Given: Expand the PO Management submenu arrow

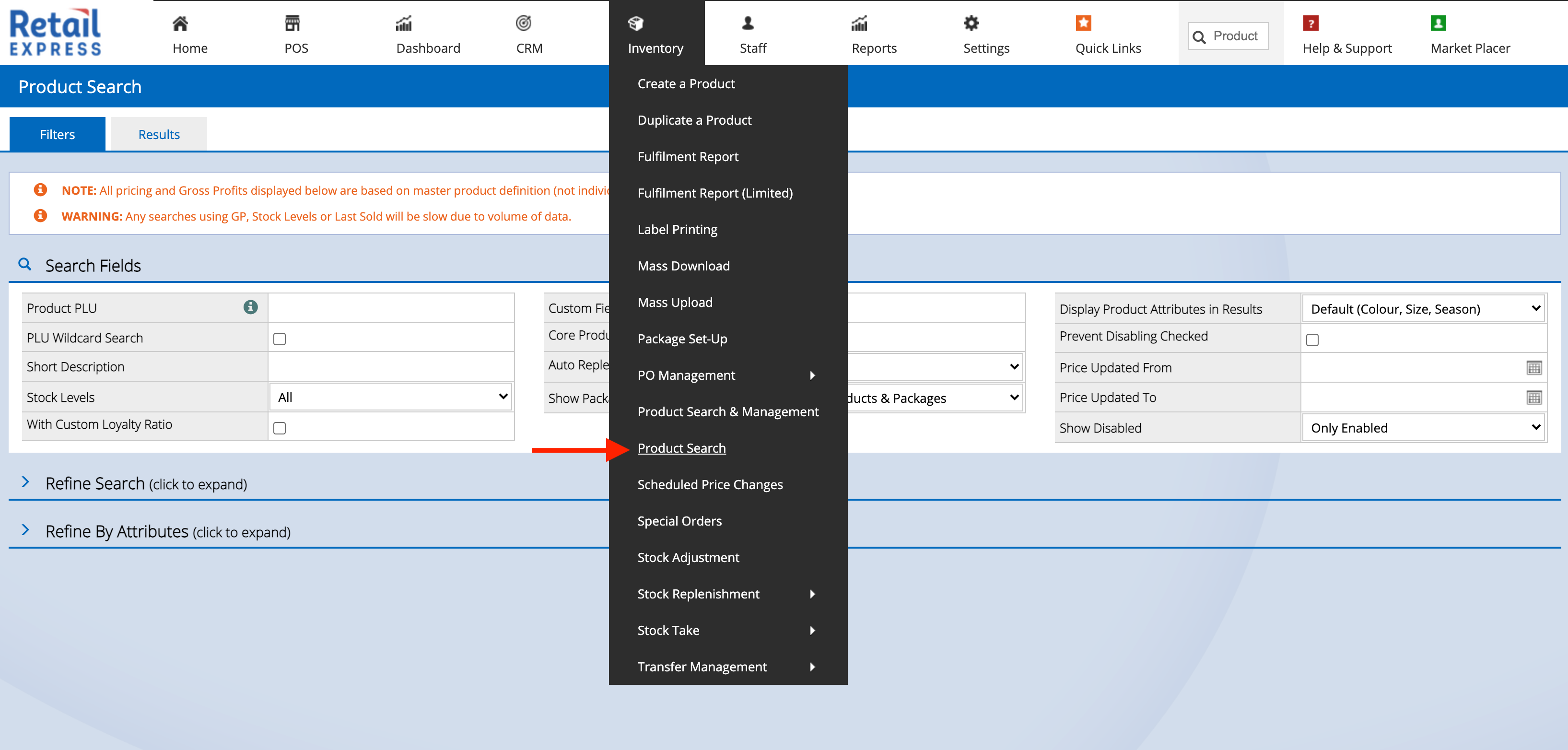Looking at the screenshot, I should (813, 375).
